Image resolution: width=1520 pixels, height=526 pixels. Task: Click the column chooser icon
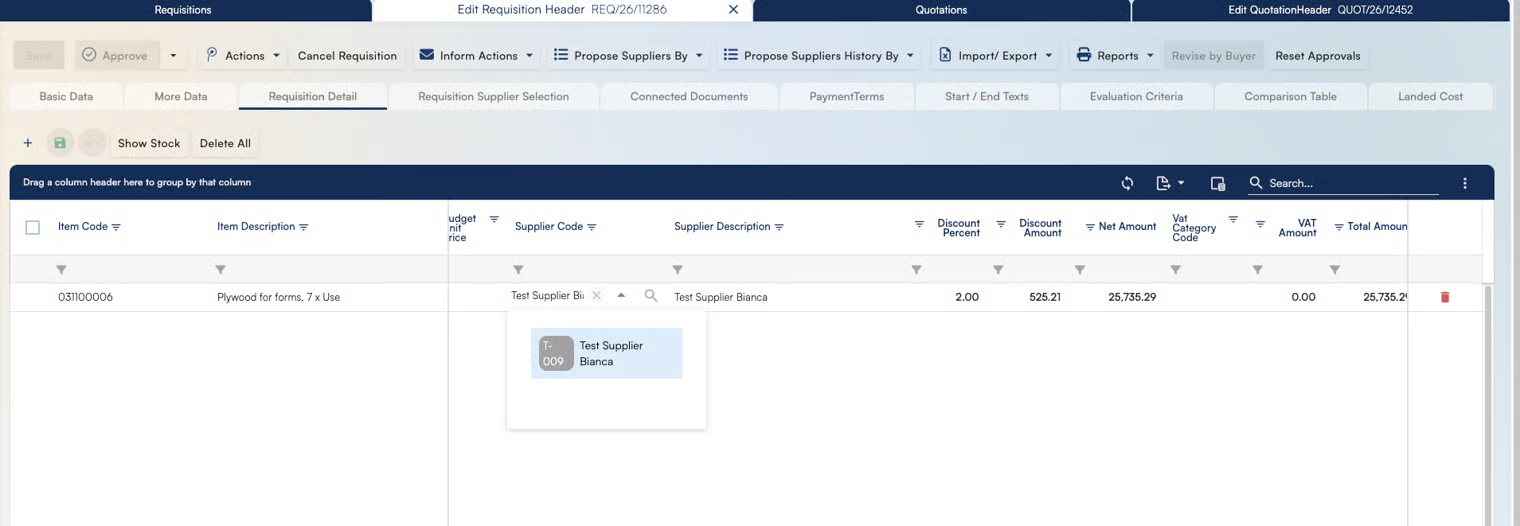(1217, 183)
